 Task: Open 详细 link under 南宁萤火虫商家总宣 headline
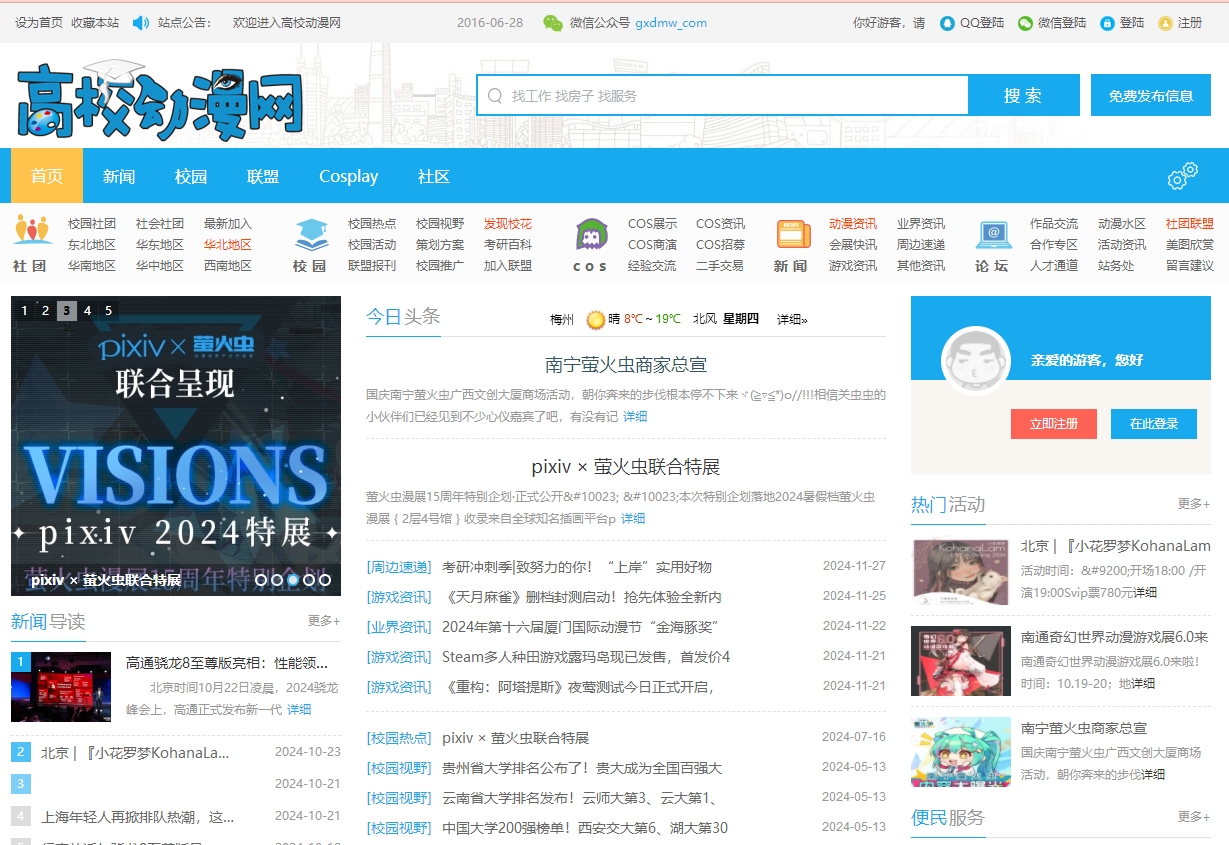click(635, 416)
